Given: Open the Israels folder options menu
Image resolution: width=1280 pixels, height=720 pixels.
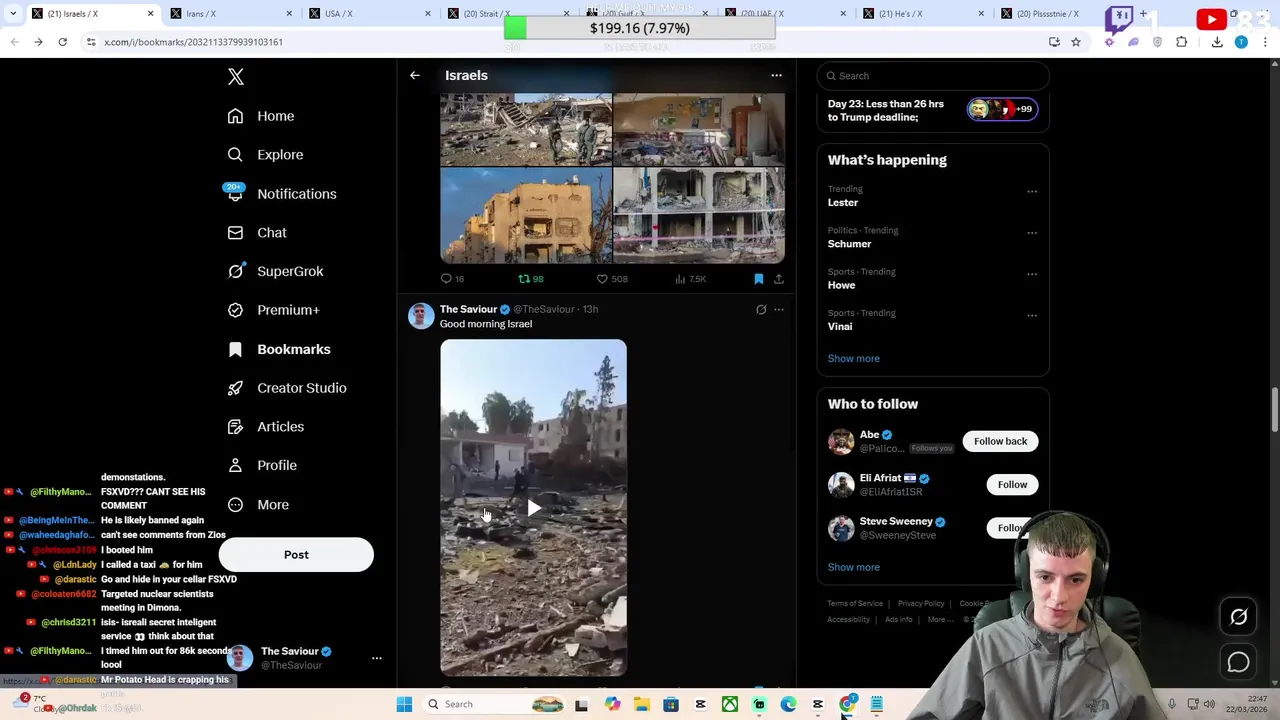Looking at the screenshot, I should (x=776, y=75).
